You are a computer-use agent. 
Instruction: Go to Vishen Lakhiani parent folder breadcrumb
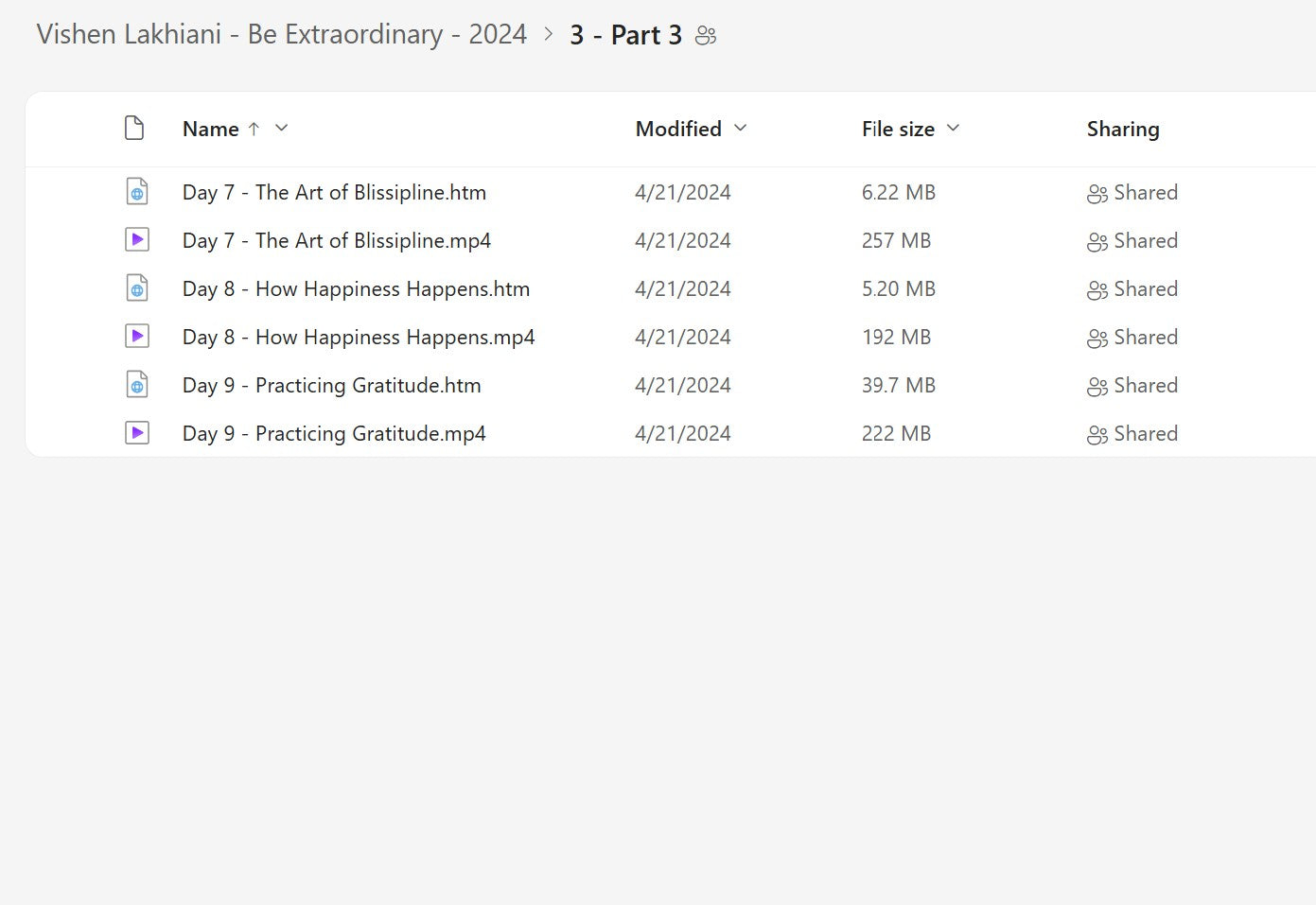[x=281, y=35]
